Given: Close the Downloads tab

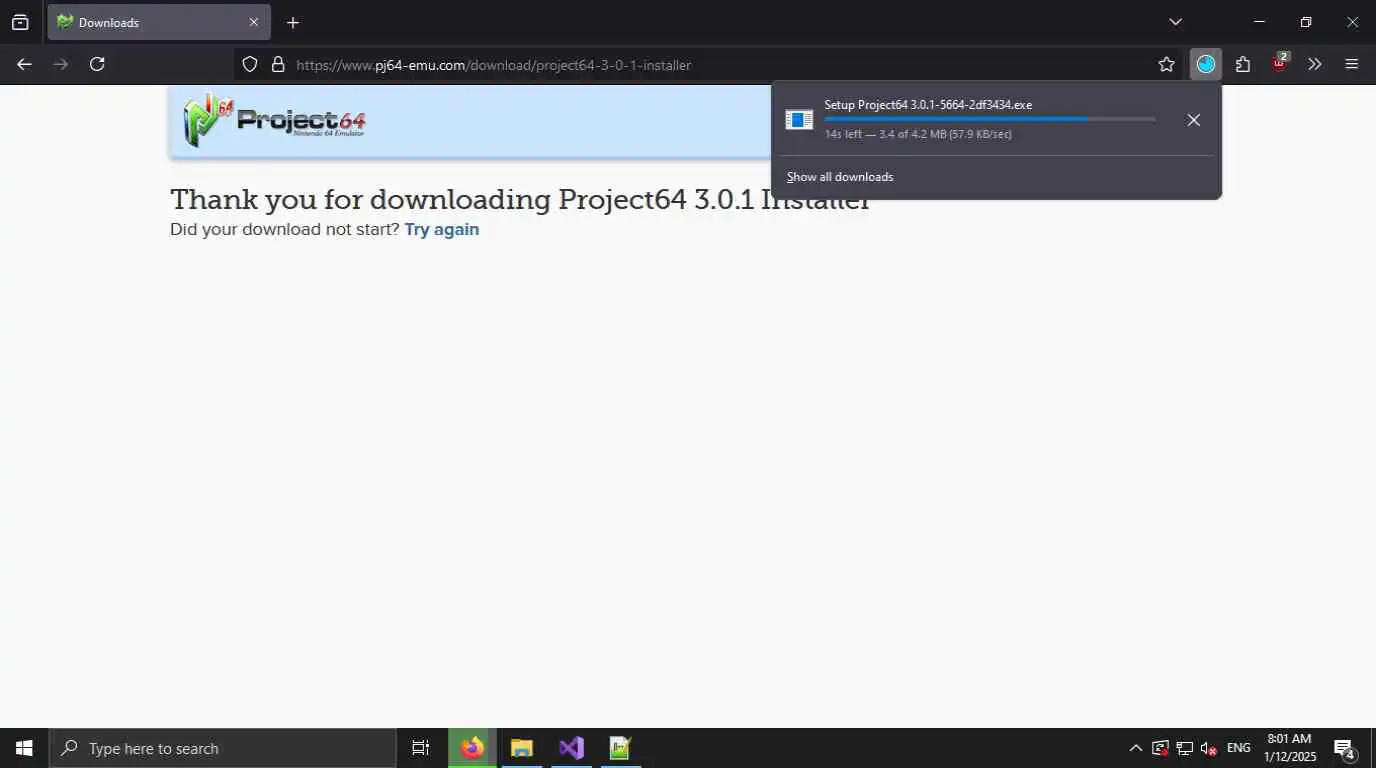Looking at the screenshot, I should 254,22.
